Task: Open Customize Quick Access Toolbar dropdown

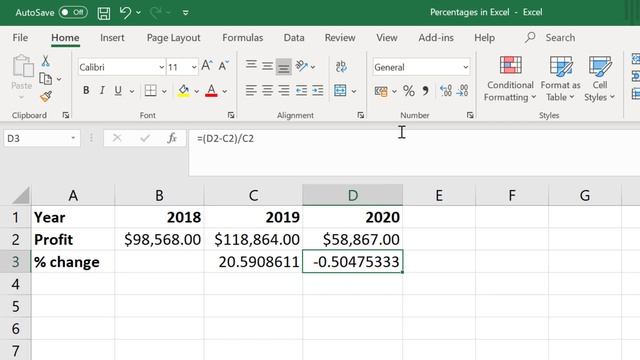Action: point(185,13)
